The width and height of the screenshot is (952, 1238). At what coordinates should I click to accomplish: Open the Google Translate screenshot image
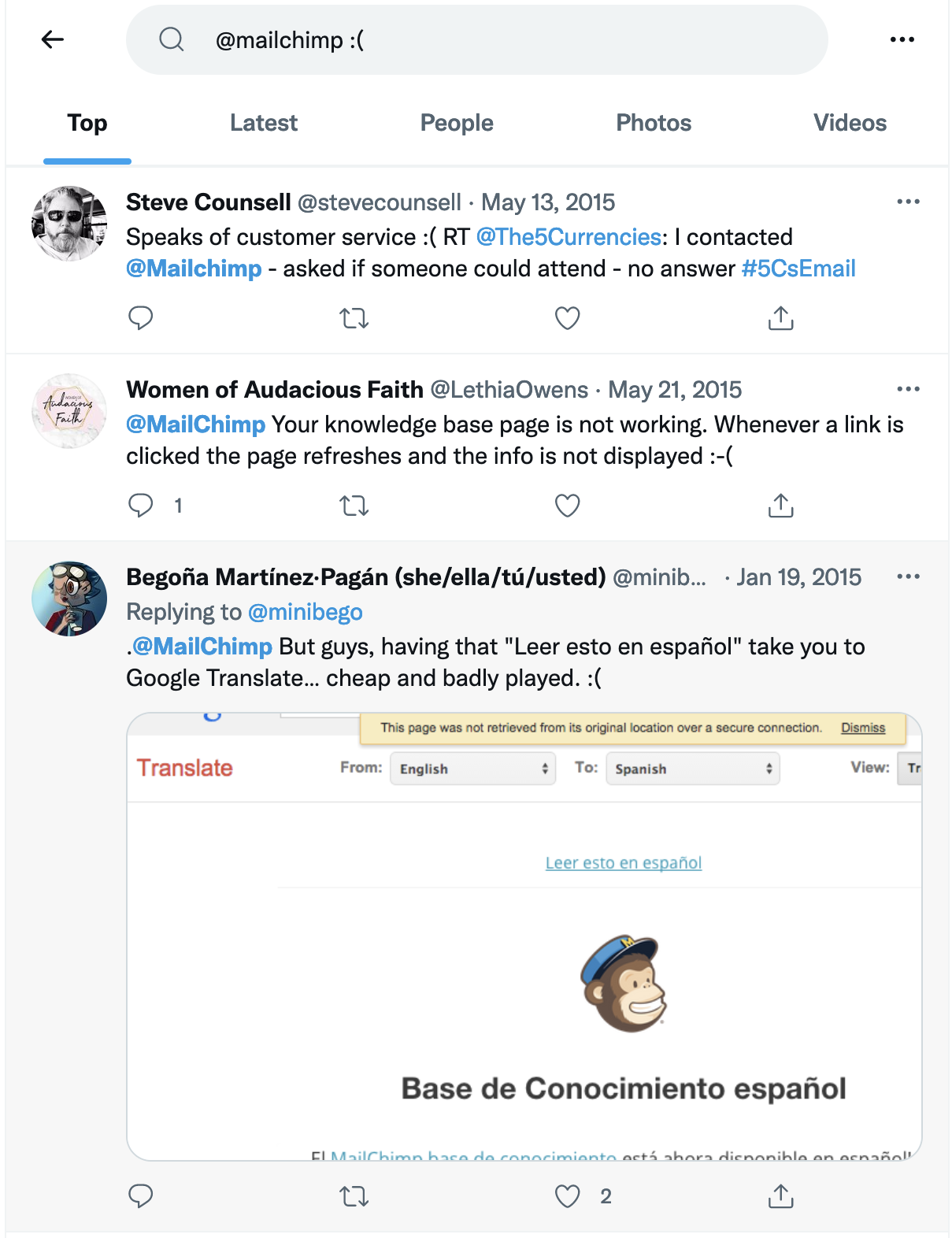tap(524, 936)
